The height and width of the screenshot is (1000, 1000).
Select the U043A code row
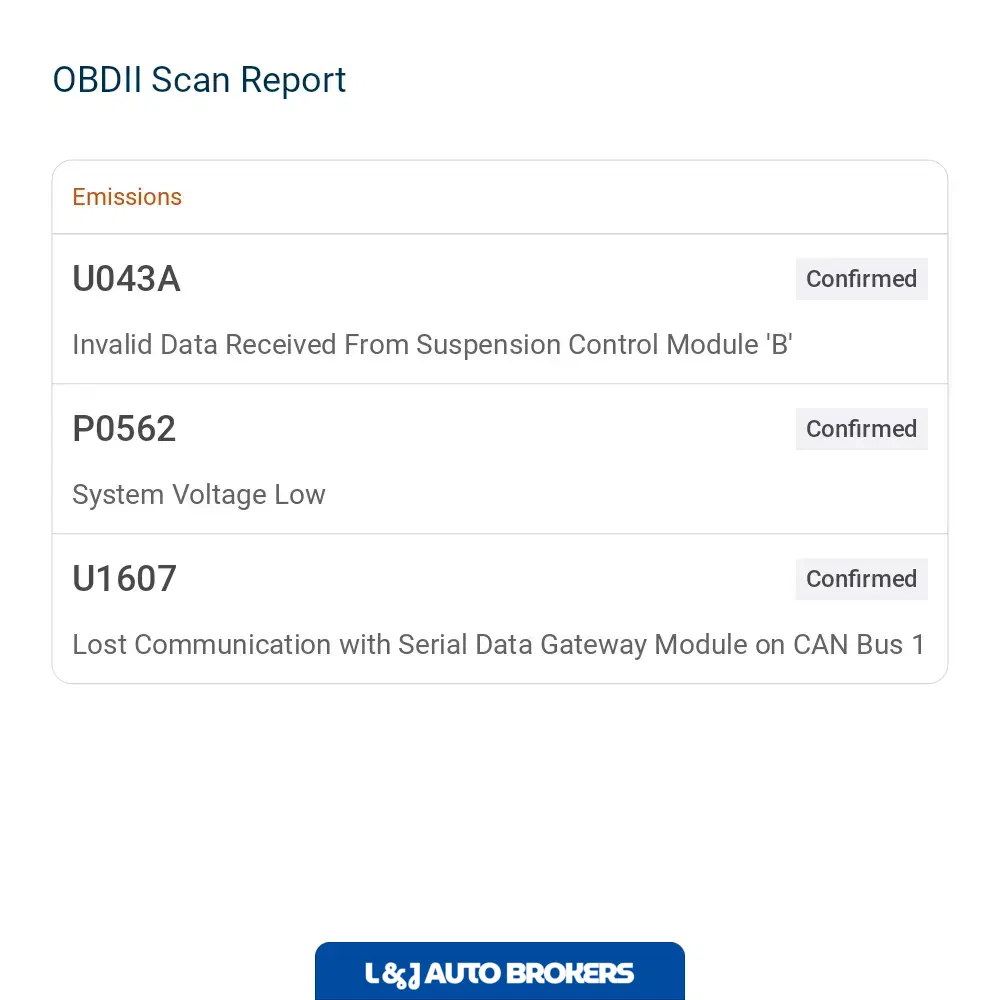[500, 309]
